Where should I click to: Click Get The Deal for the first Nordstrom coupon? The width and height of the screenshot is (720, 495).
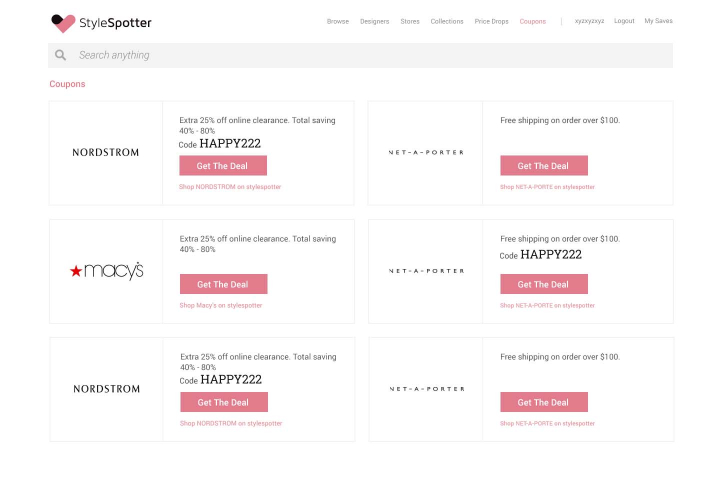click(223, 166)
